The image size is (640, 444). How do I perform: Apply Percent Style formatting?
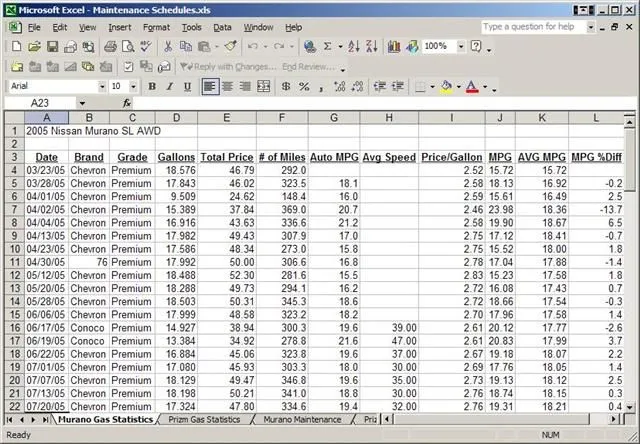(304, 87)
